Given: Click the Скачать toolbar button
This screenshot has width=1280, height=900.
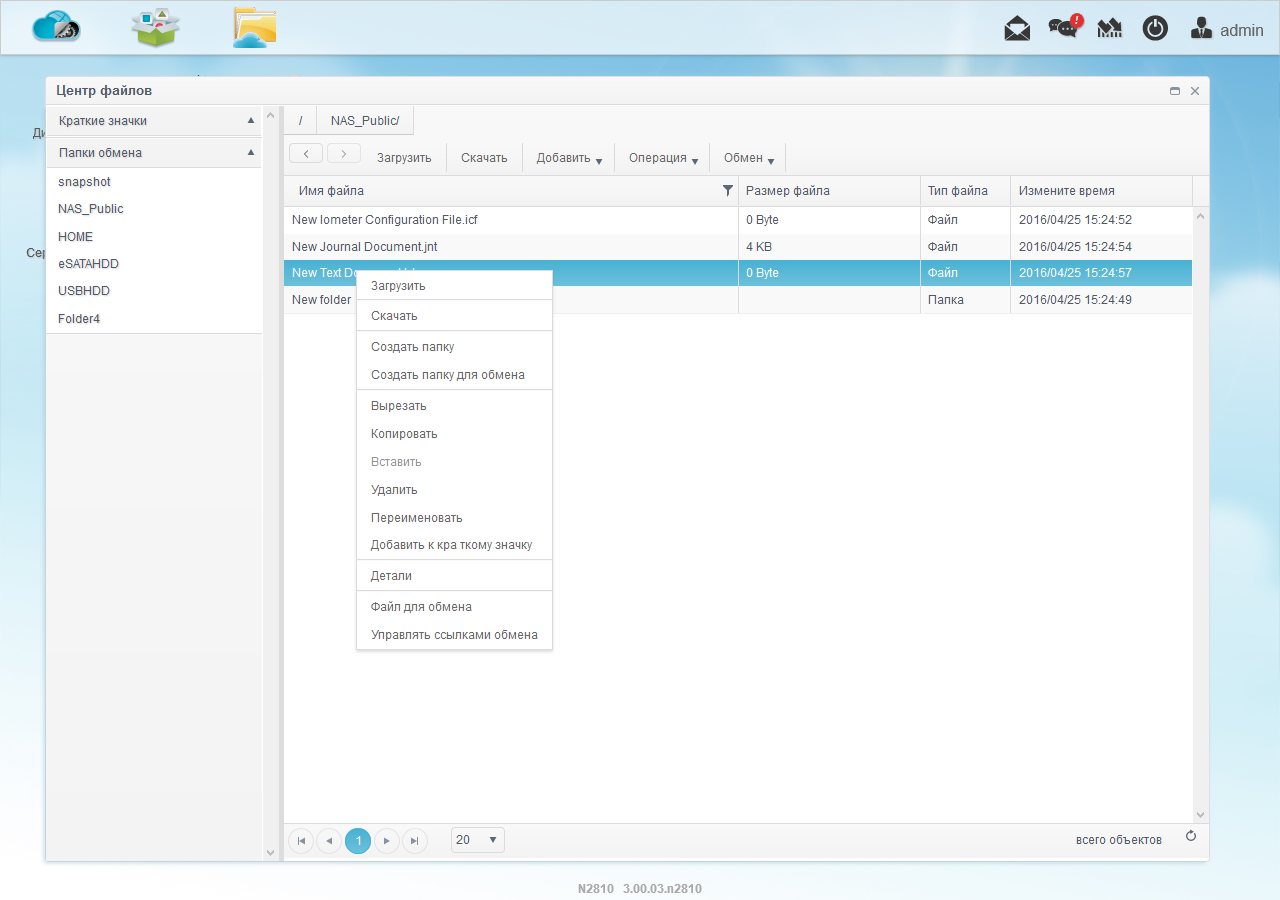Looking at the screenshot, I should point(484,158).
